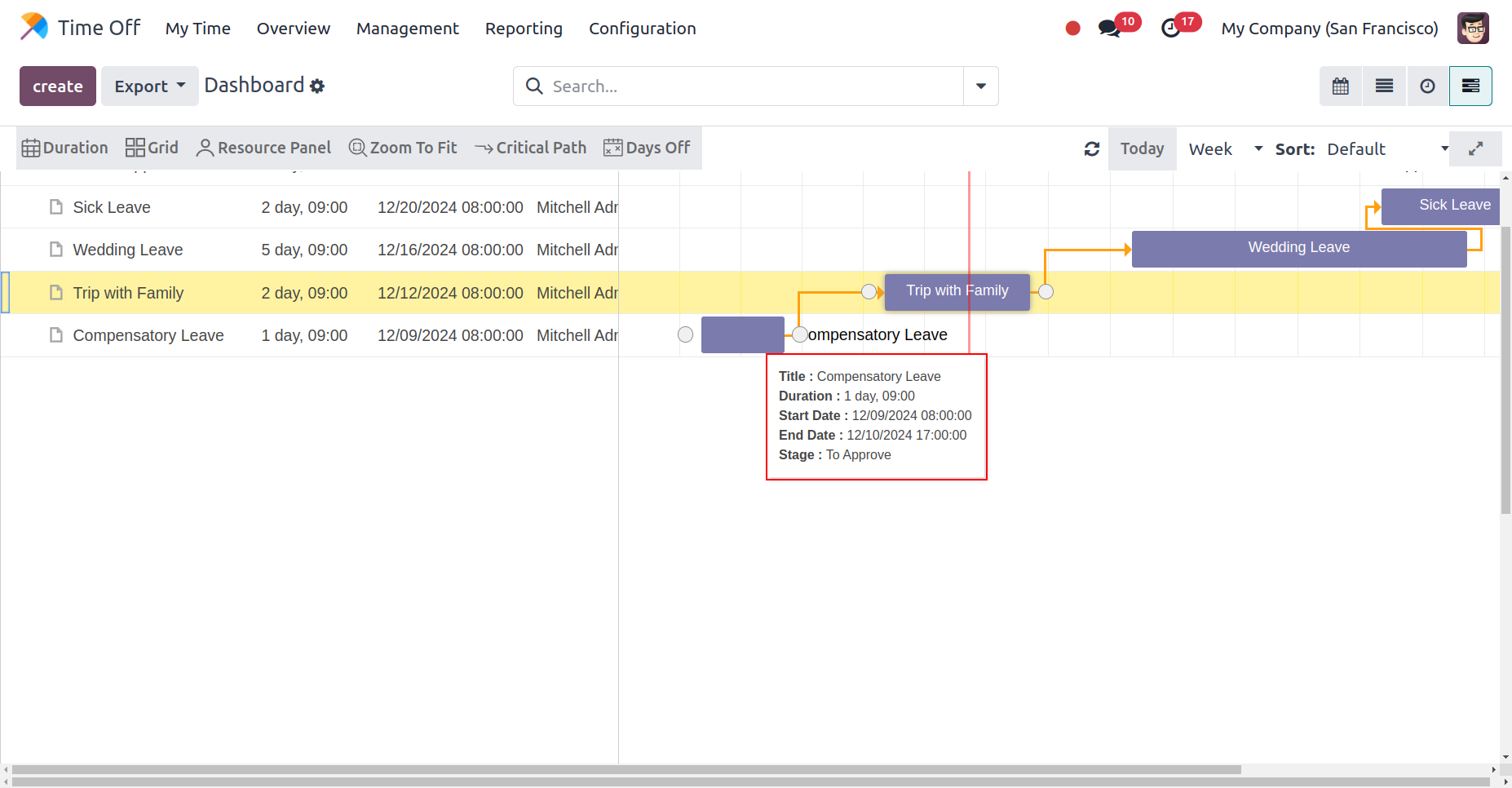Toggle Days Off highlighting
Viewport: 1512px width, 788px height.
click(x=647, y=148)
